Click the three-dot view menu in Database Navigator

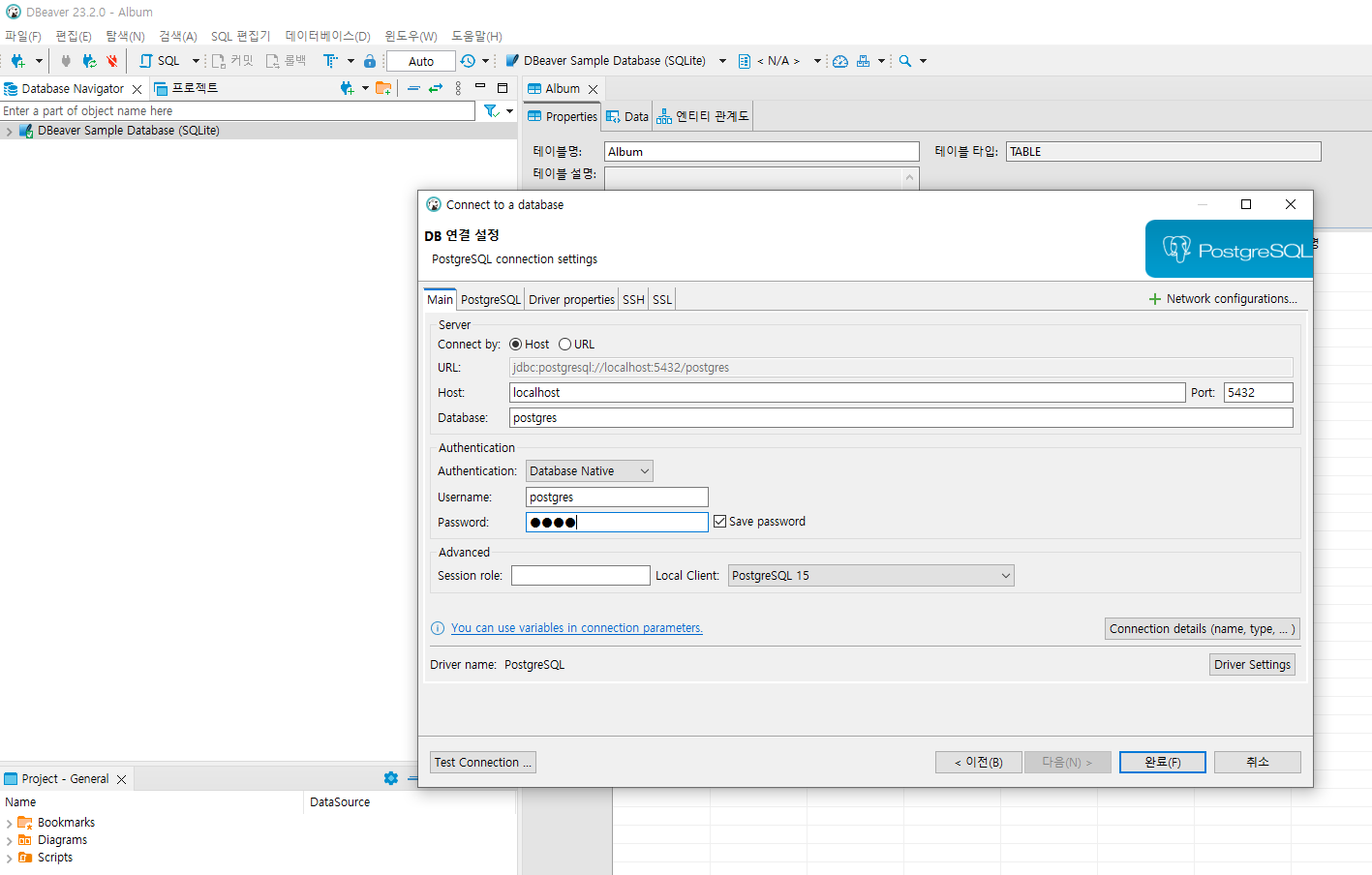[x=458, y=88]
